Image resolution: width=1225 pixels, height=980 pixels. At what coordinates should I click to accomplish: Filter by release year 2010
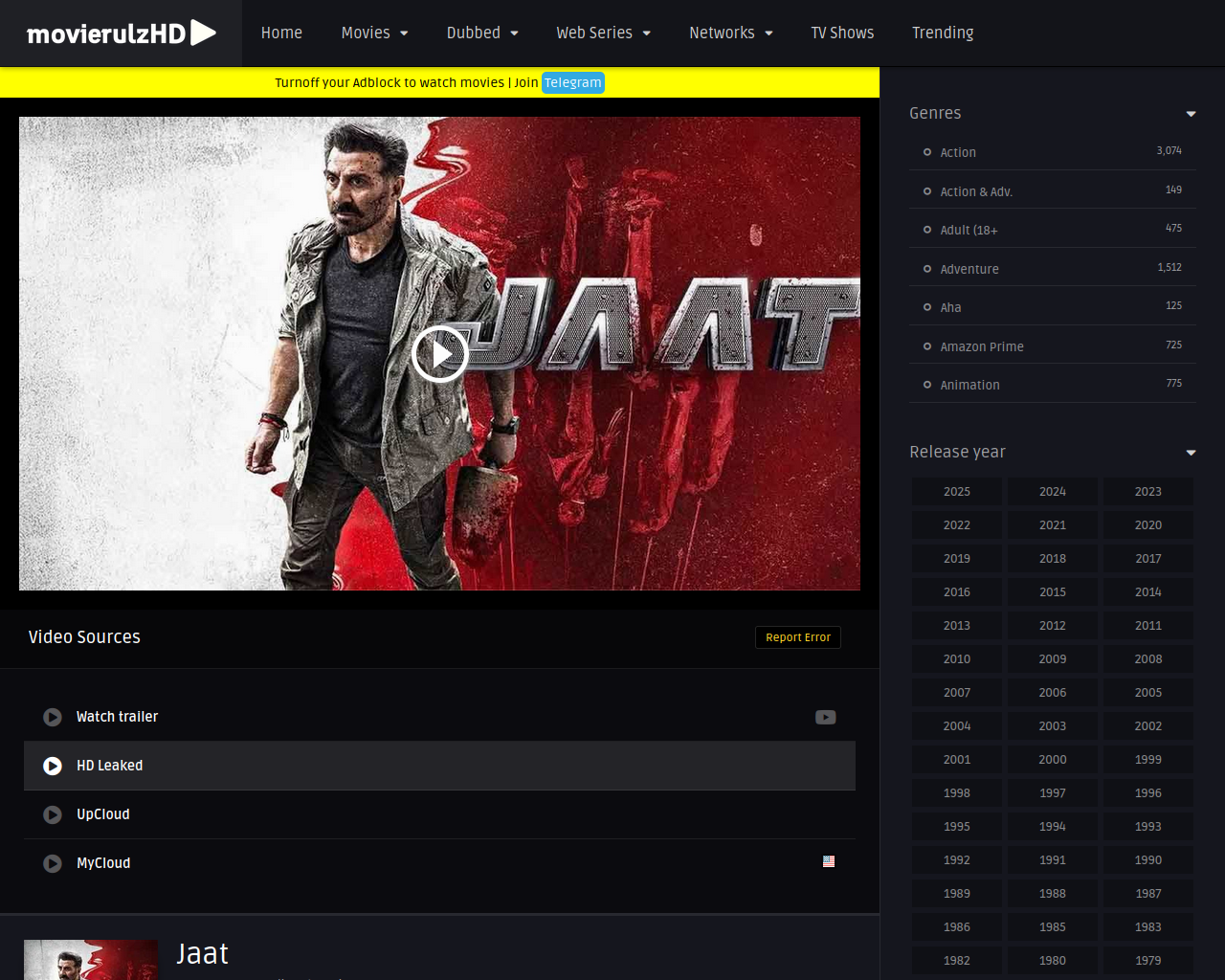(957, 659)
